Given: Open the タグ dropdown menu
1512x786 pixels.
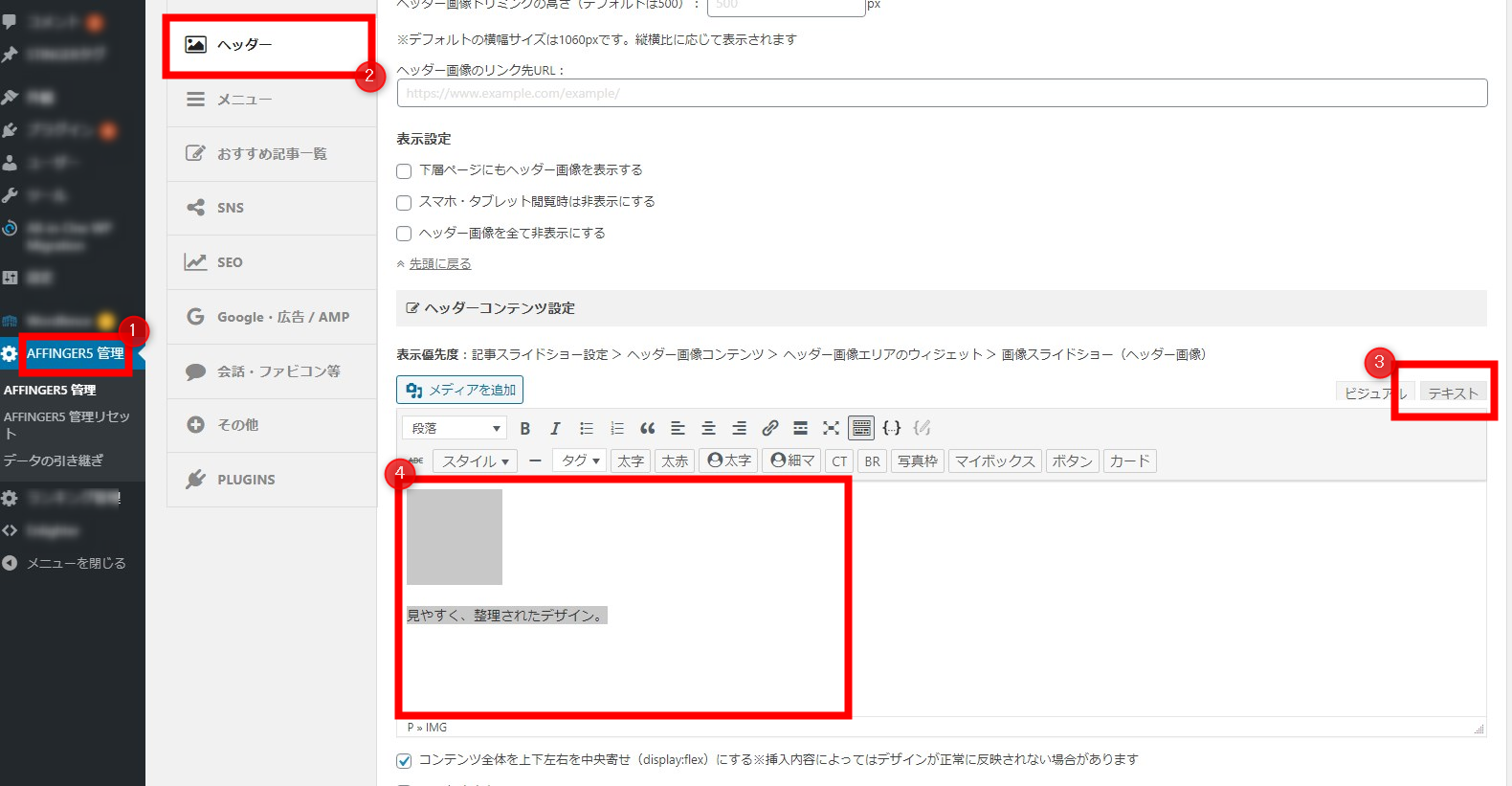Looking at the screenshot, I should [x=580, y=461].
